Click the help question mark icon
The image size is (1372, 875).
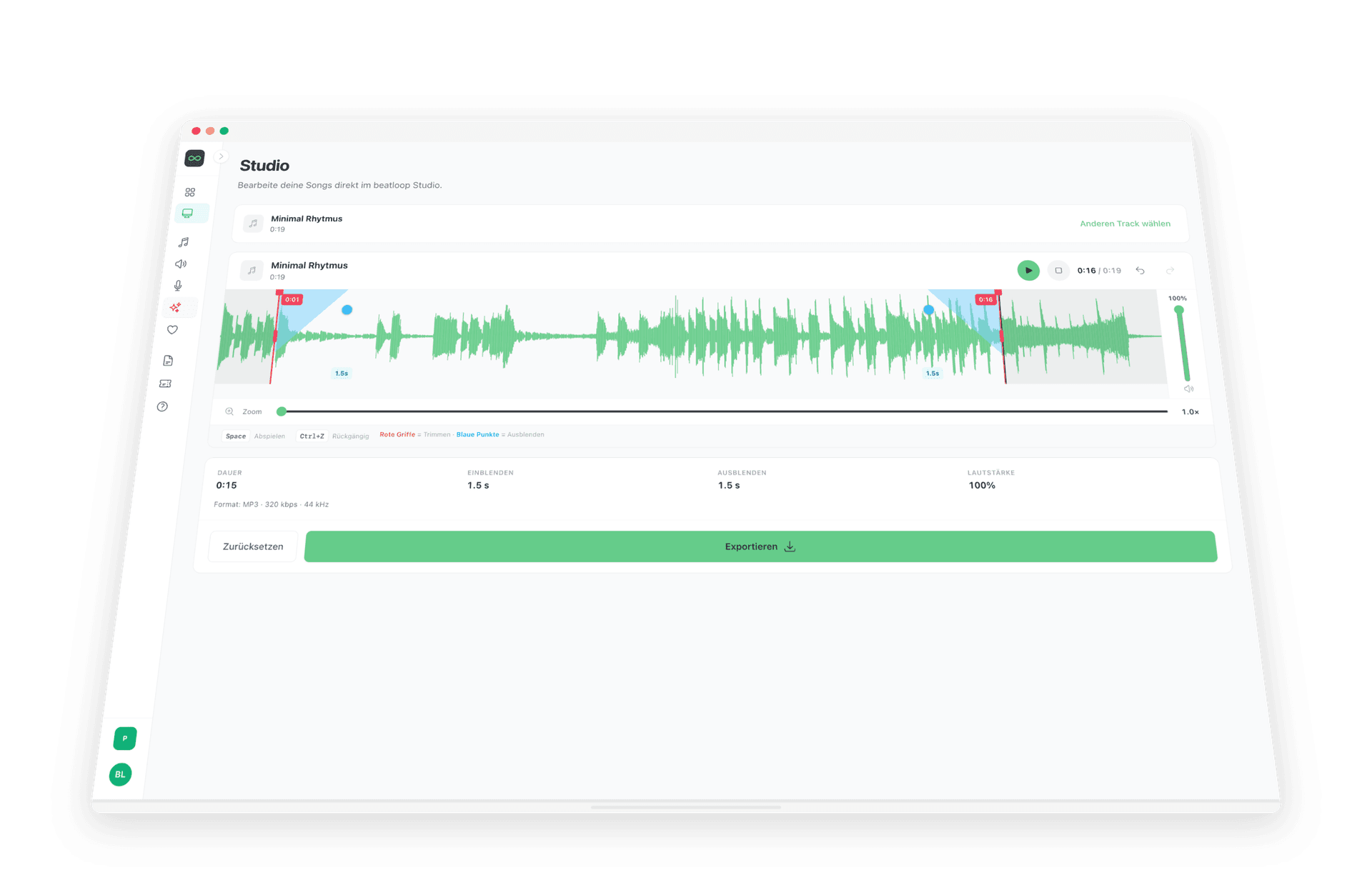coord(162,406)
